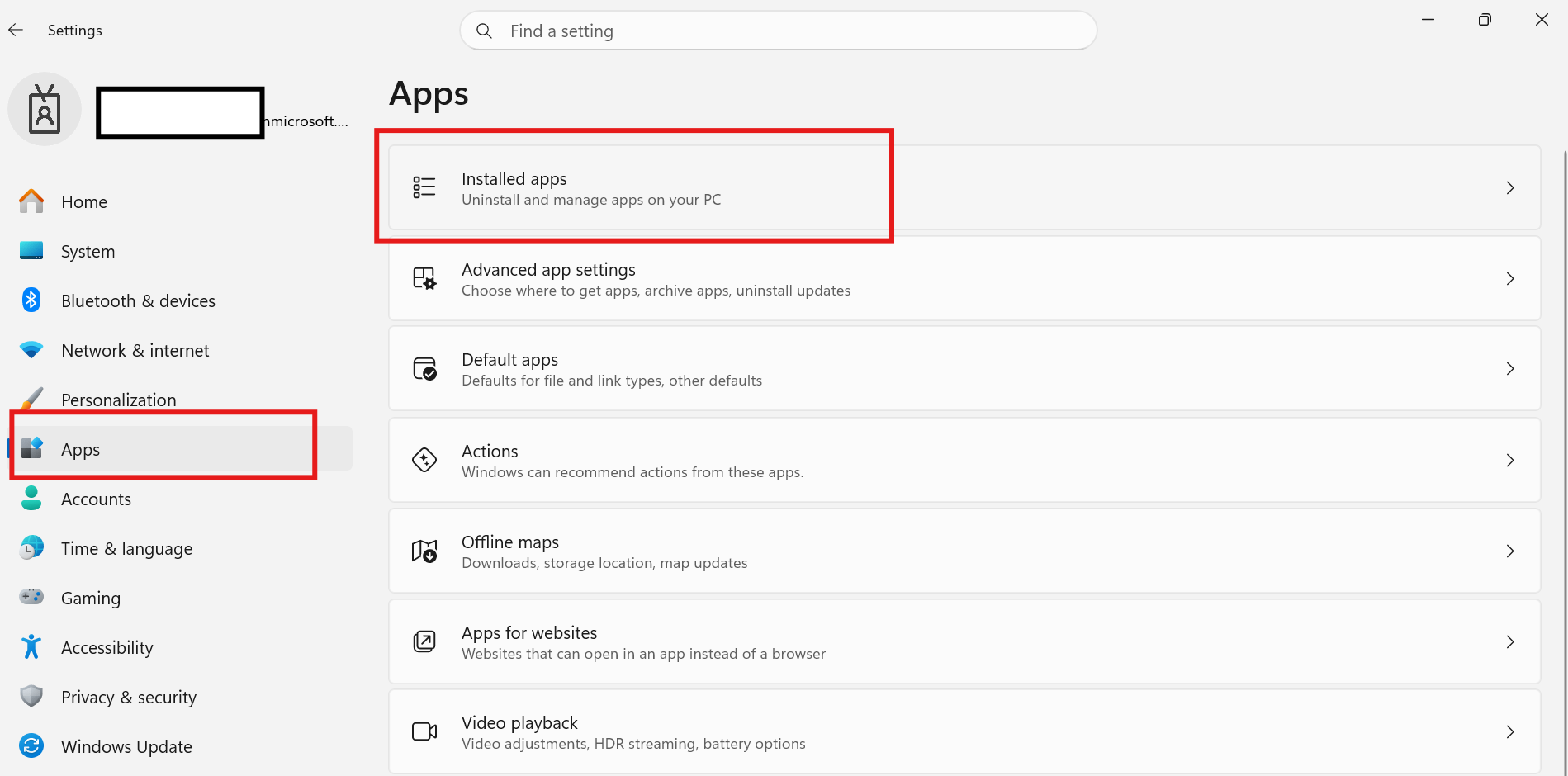Image resolution: width=1568 pixels, height=776 pixels.
Task: Expand Installed apps using its chevron
Action: click(x=1510, y=187)
